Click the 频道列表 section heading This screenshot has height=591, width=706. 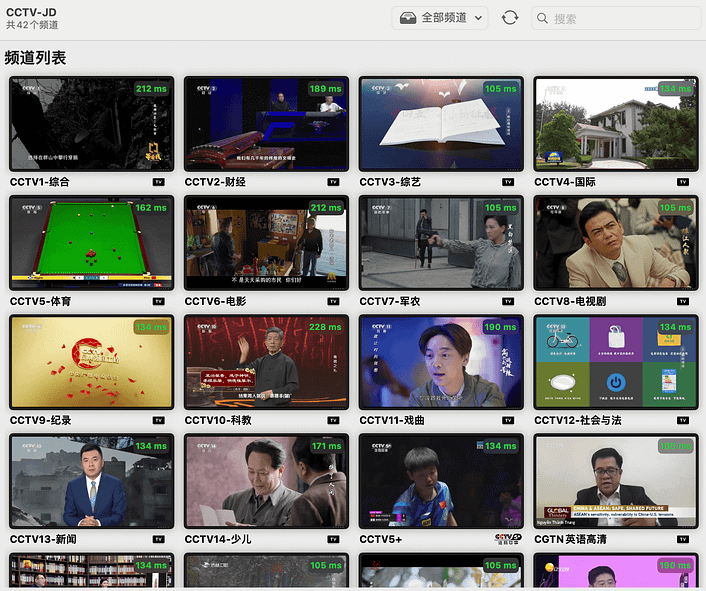point(35,58)
